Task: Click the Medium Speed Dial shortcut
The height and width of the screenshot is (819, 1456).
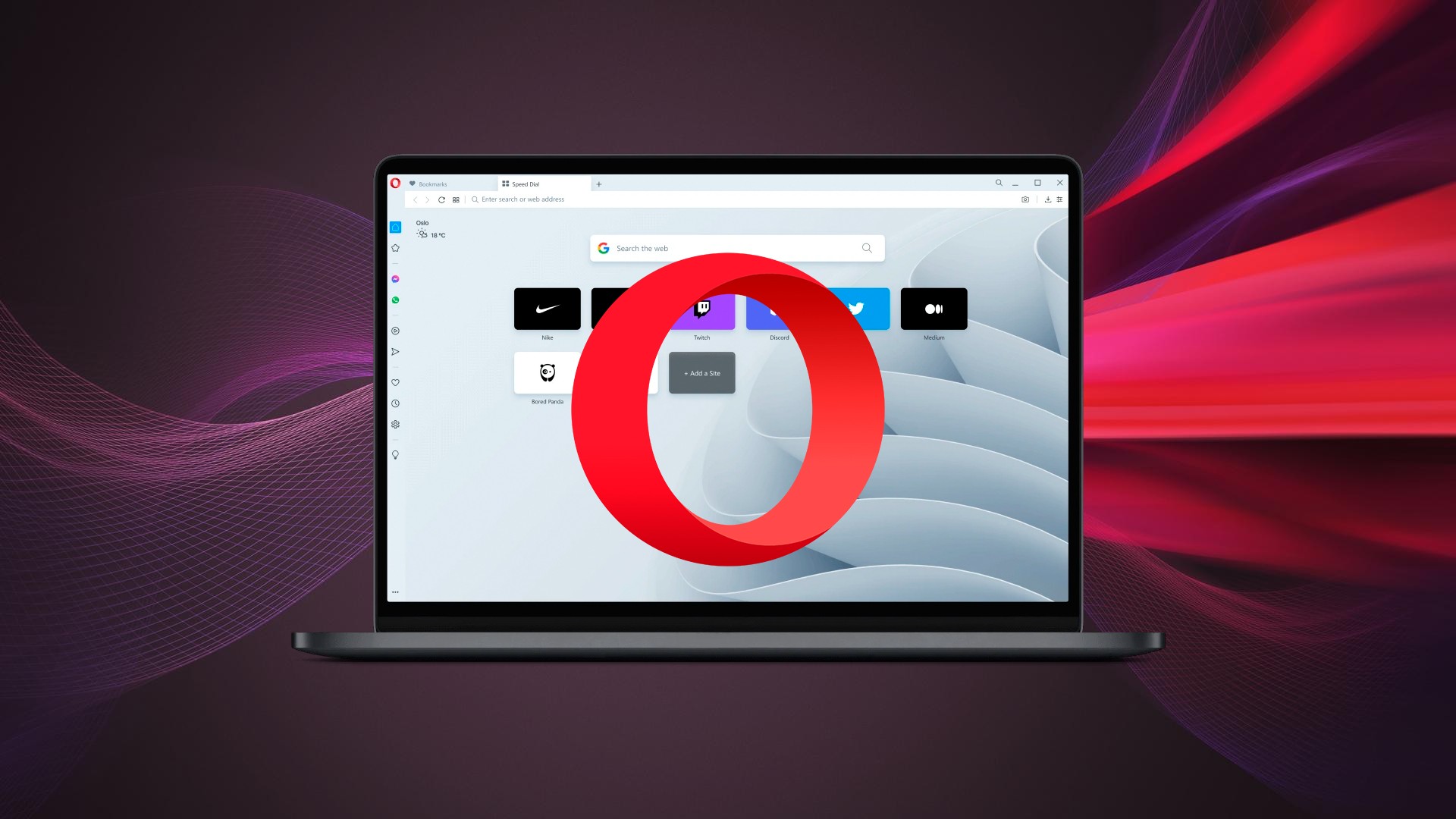Action: tap(933, 308)
